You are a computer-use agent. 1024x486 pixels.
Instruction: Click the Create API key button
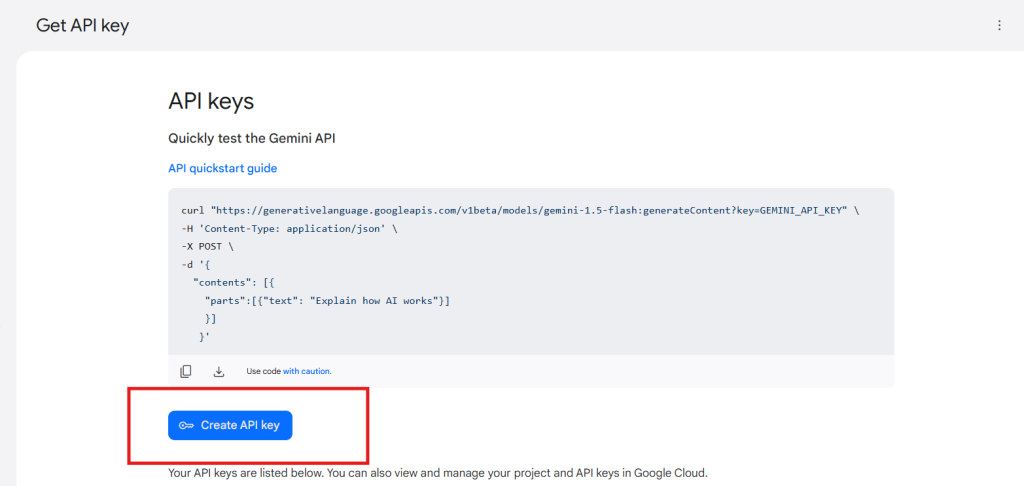coord(230,425)
